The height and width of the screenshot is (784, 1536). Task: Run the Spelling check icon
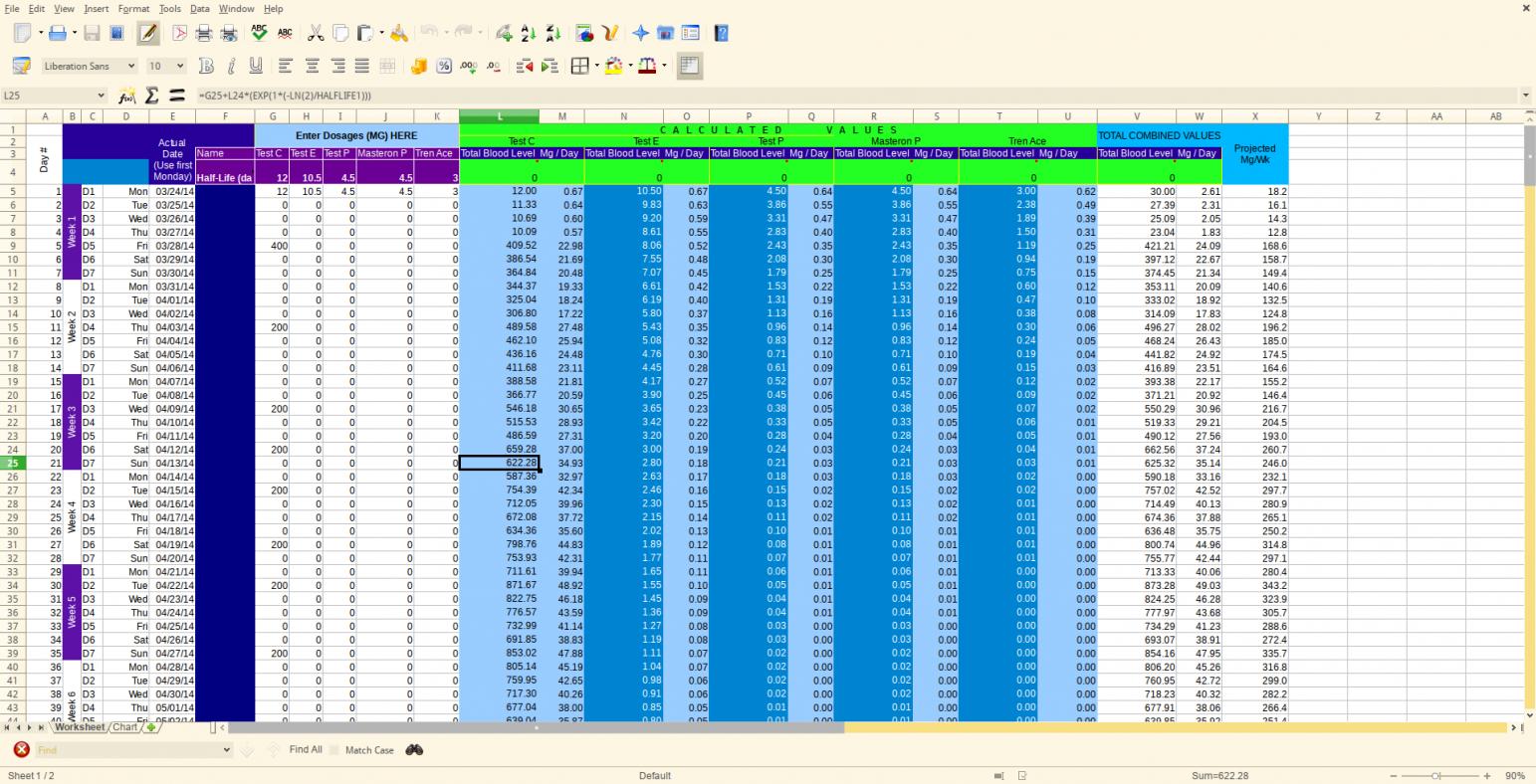point(260,33)
